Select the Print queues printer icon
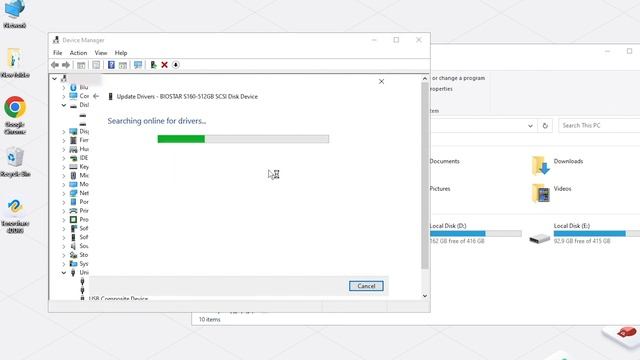Image resolution: width=640 pixels, height=360 pixels. pyautogui.click(x=73, y=211)
